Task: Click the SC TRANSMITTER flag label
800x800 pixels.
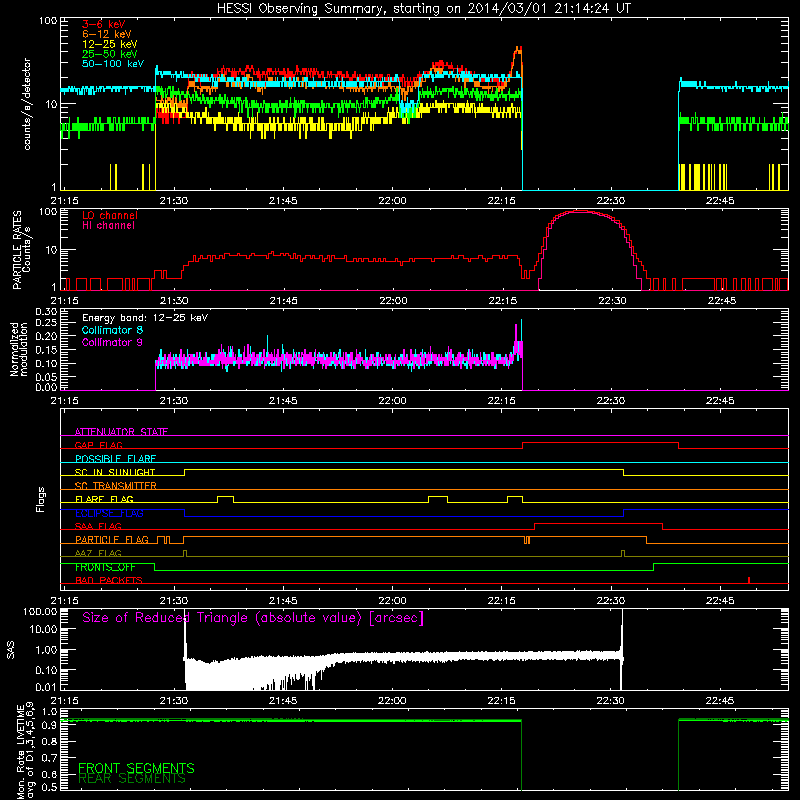Action: (x=115, y=485)
